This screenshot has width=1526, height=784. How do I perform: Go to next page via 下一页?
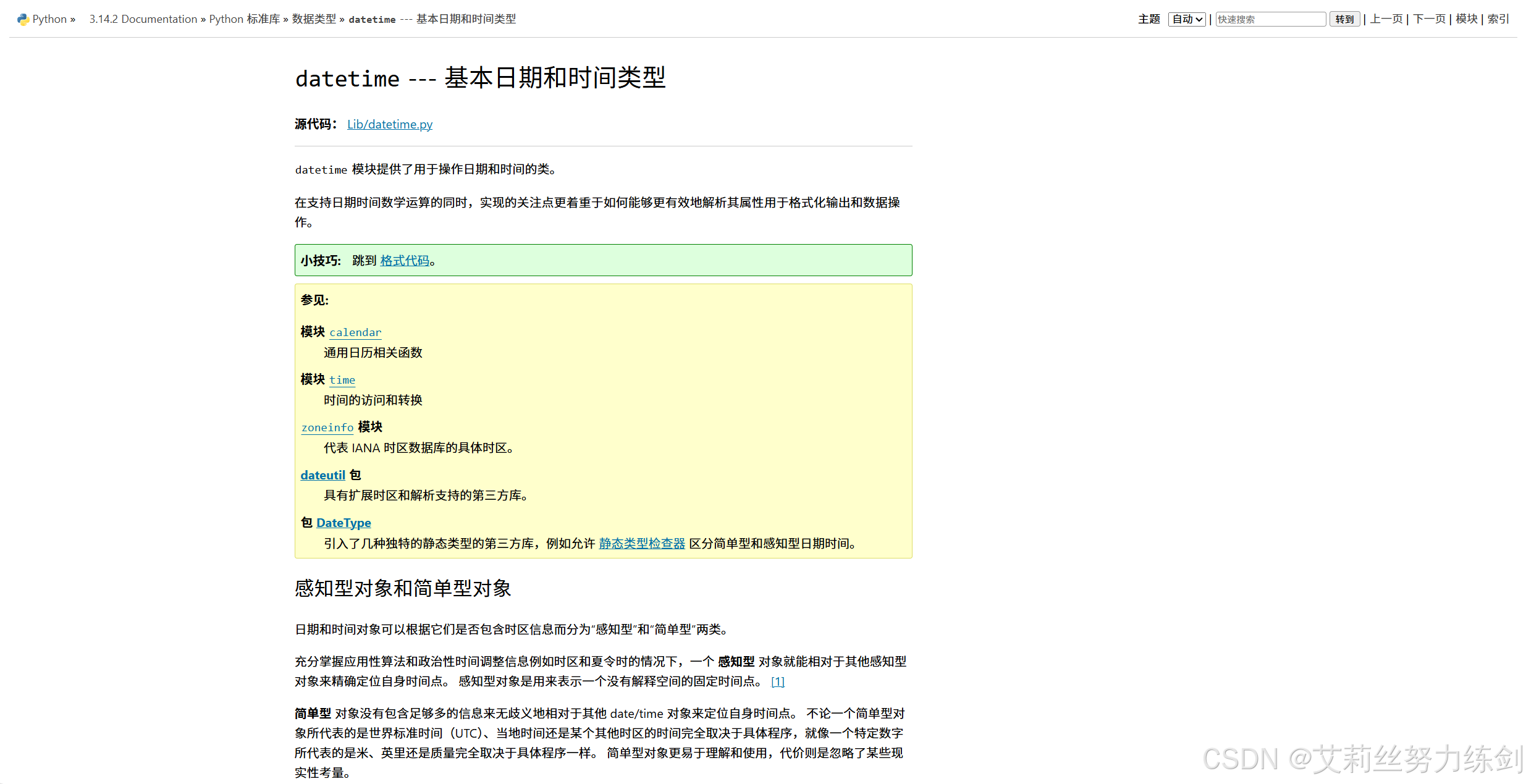(x=1430, y=19)
